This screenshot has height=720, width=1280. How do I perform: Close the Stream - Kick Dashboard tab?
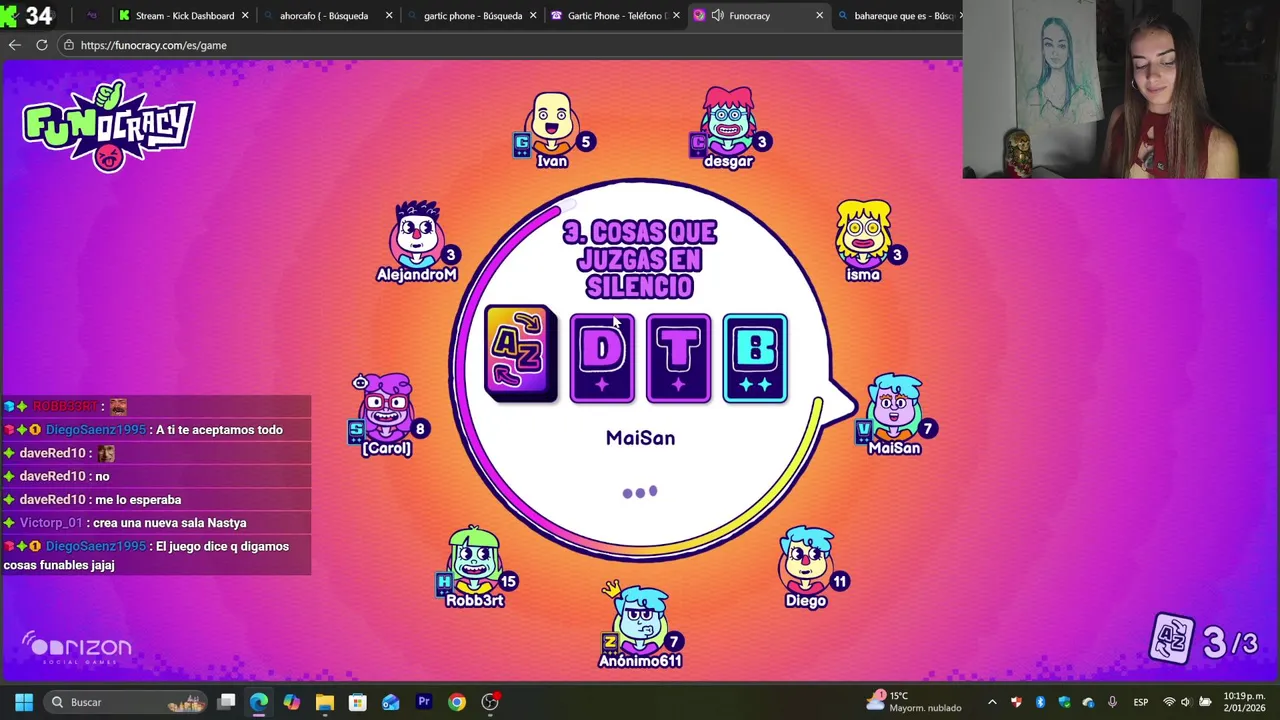coord(245,15)
